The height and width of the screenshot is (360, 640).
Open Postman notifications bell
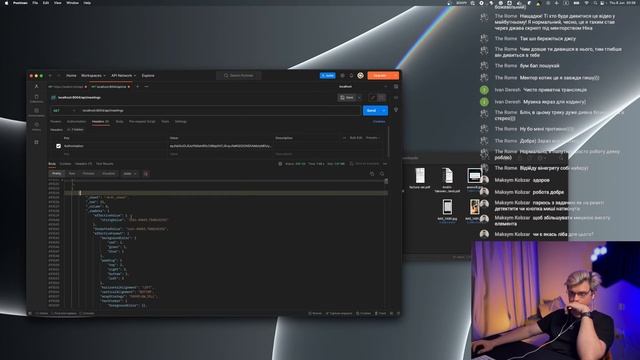pyautogui.click(x=351, y=76)
